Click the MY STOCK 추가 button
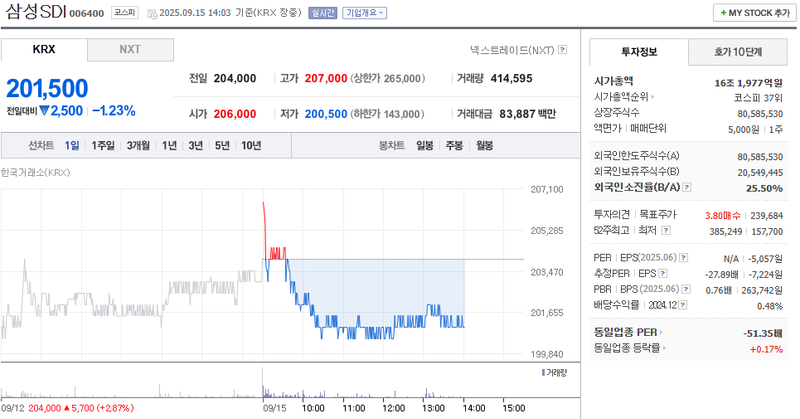This screenshot has height=419, width=800. [755, 13]
